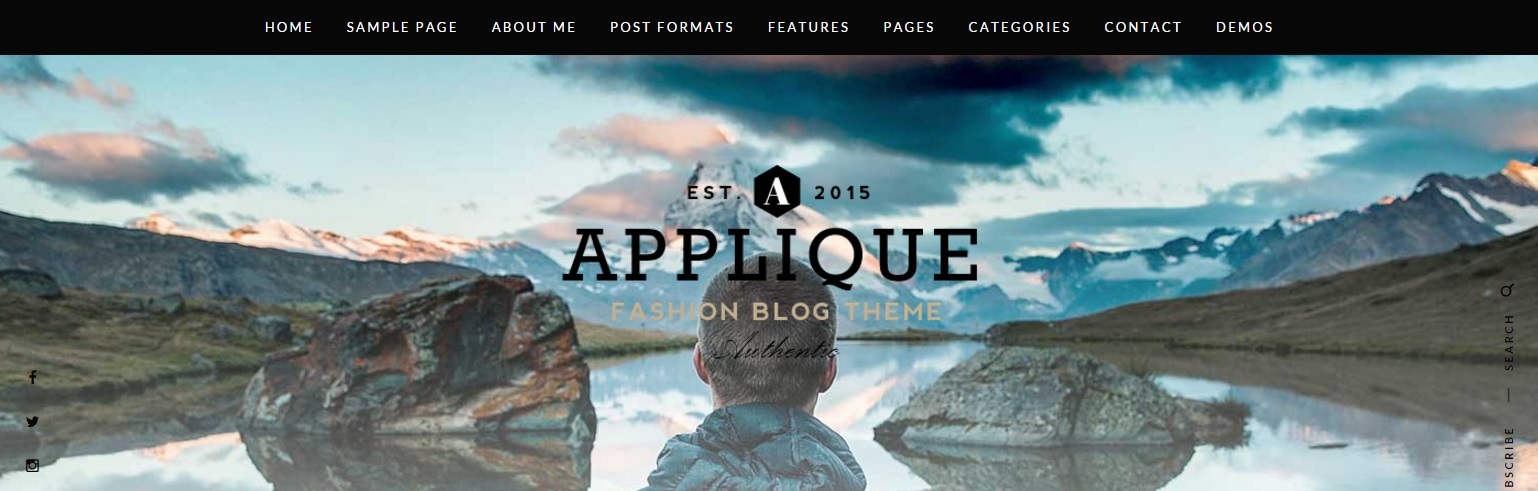Click the APPLIQUE logo title
Viewport: 1538px width, 491px height.
point(770,256)
